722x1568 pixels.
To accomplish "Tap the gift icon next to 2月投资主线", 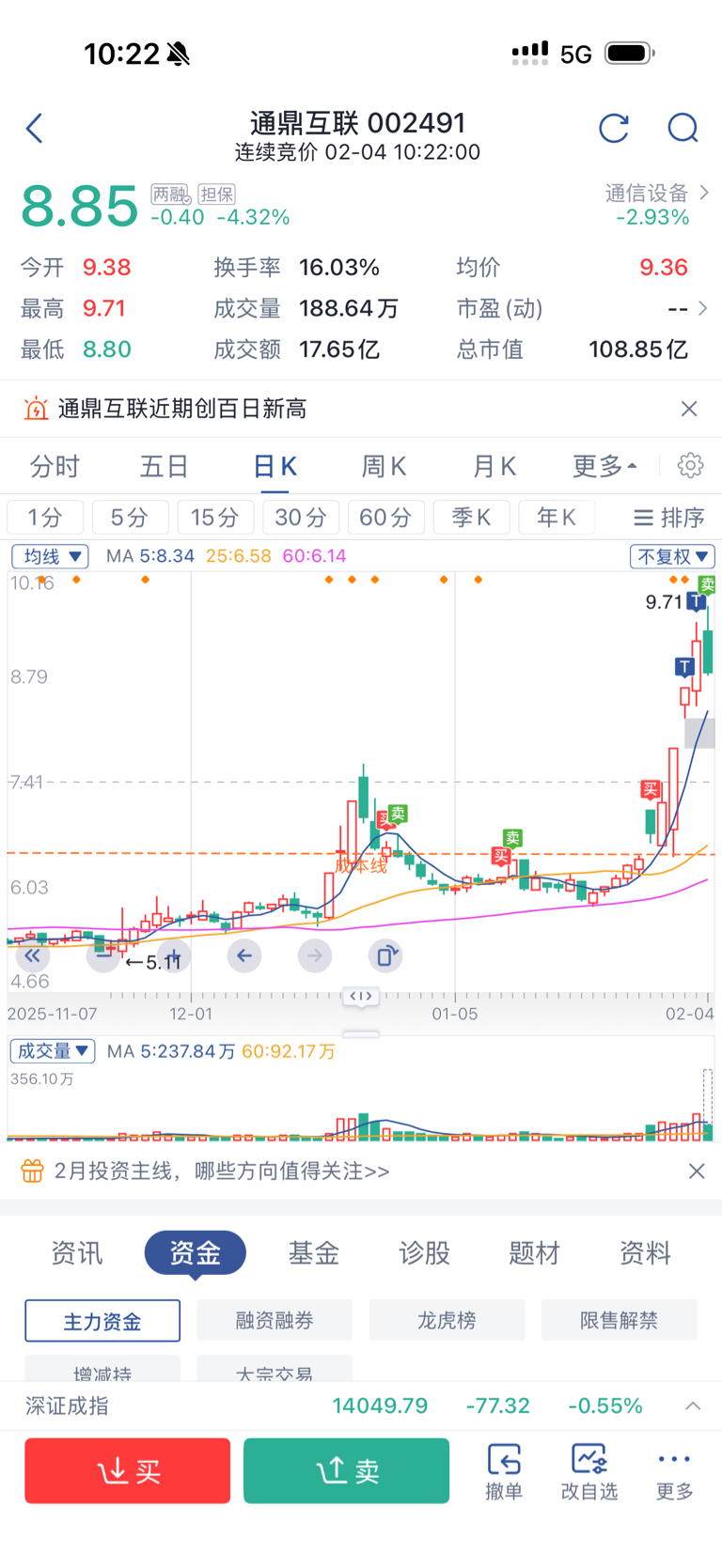I will (x=33, y=1171).
